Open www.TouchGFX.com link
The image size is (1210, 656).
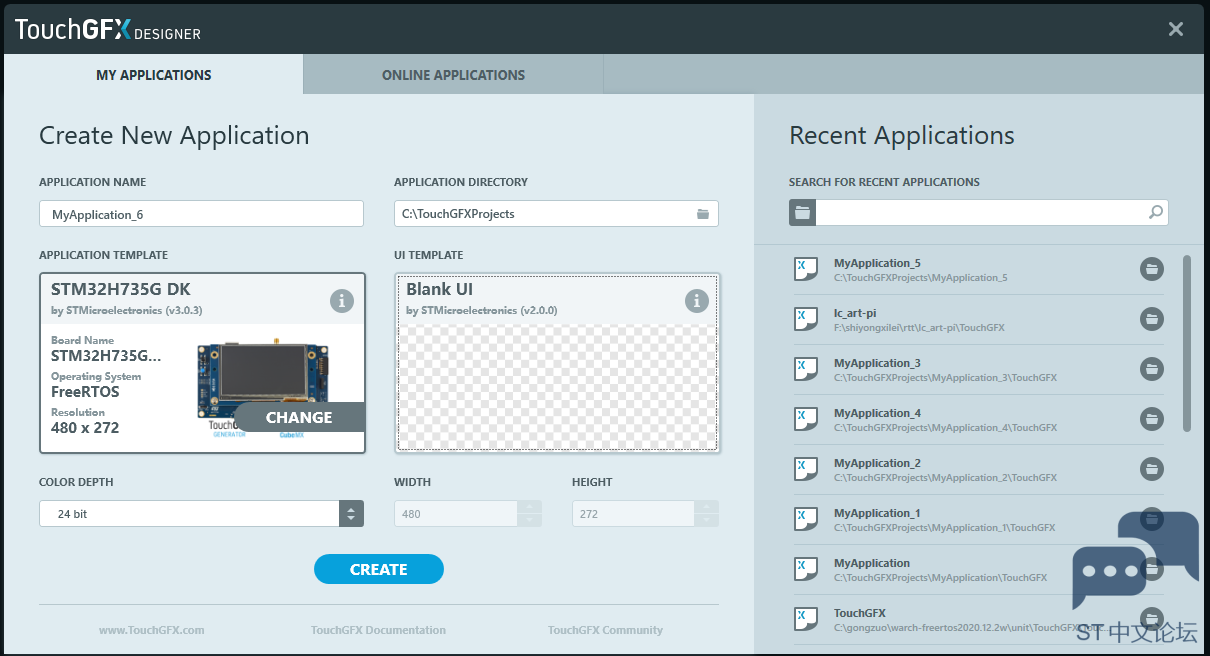tap(151, 630)
